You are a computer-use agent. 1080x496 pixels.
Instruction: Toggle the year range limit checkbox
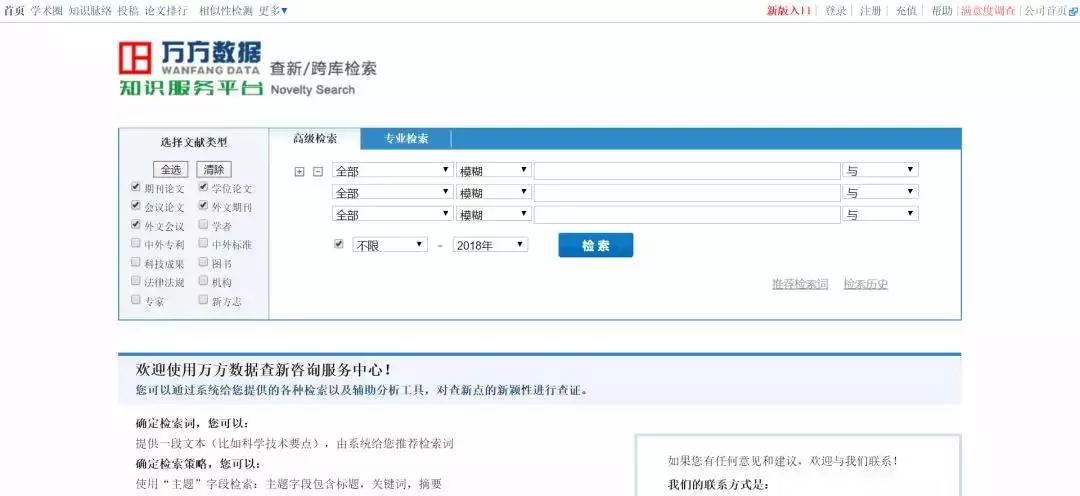pyautogui.click(x=338, y=243)
